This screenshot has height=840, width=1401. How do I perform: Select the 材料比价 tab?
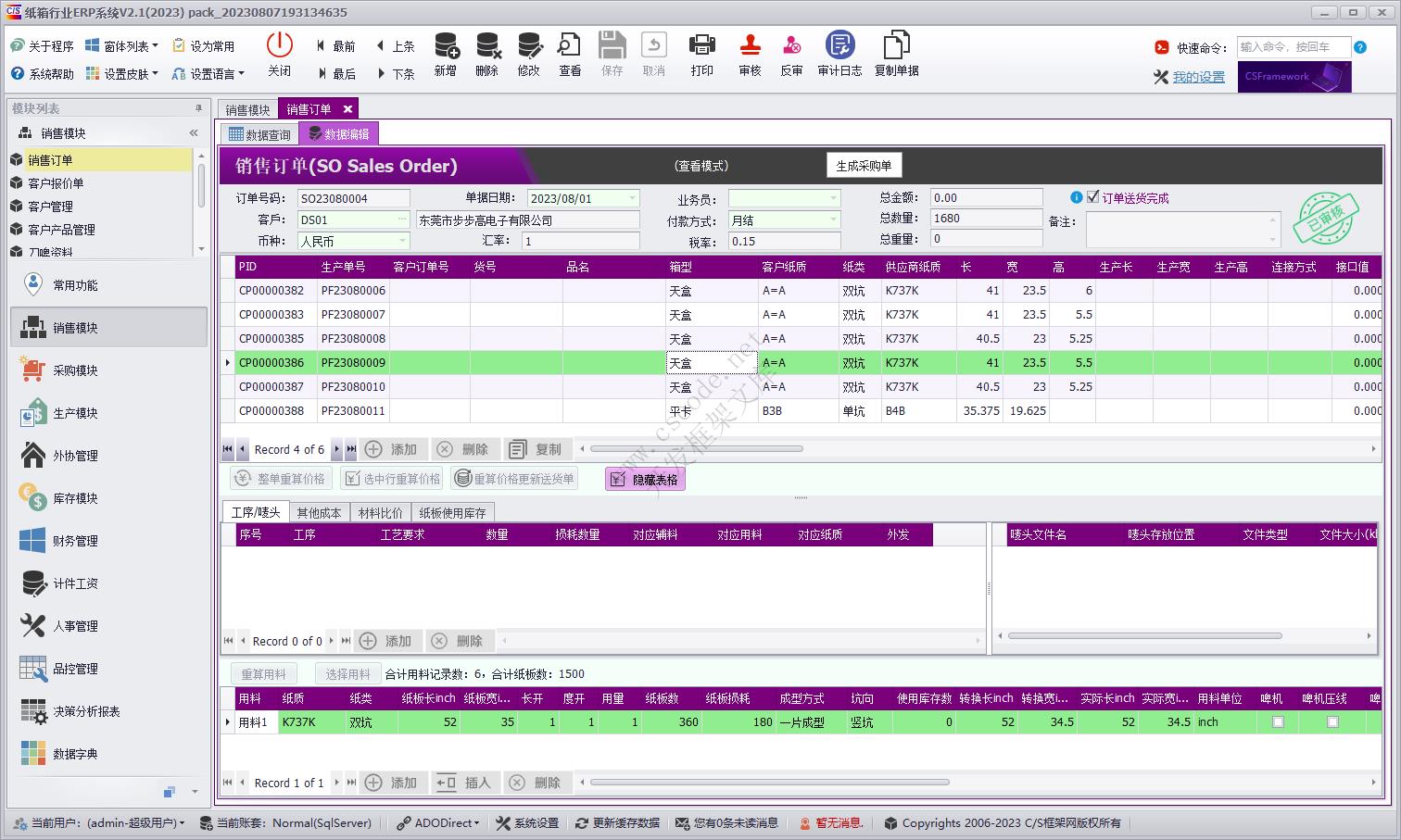(380, 513)
